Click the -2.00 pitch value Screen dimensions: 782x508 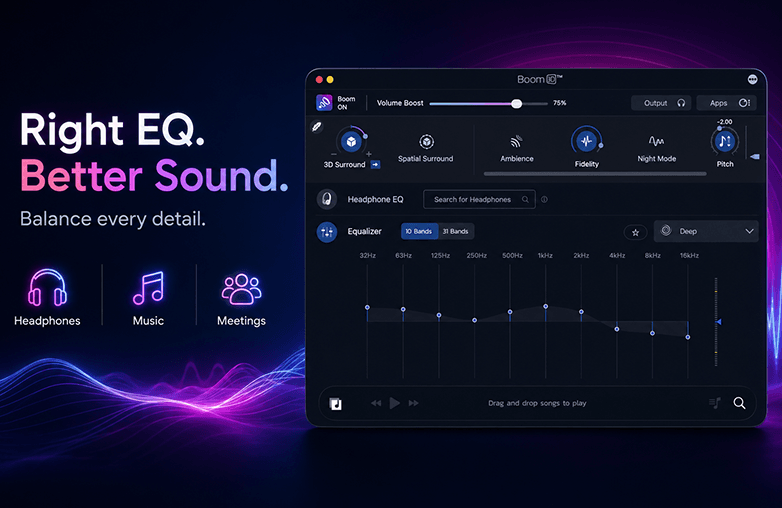coord(724,122)
